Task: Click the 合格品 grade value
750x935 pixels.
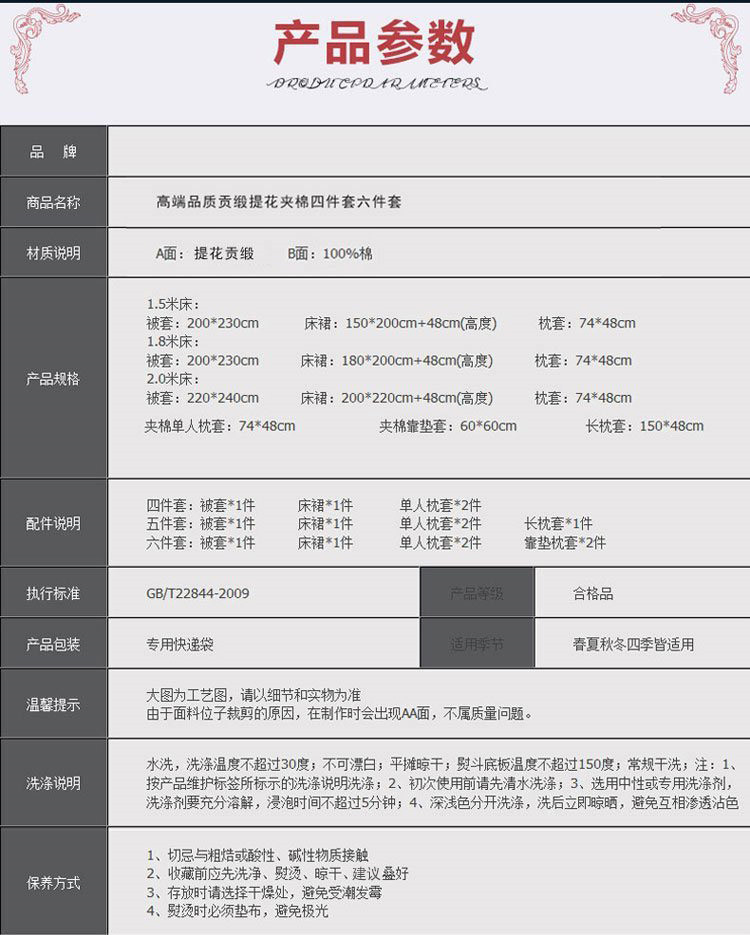Action: 593,593
